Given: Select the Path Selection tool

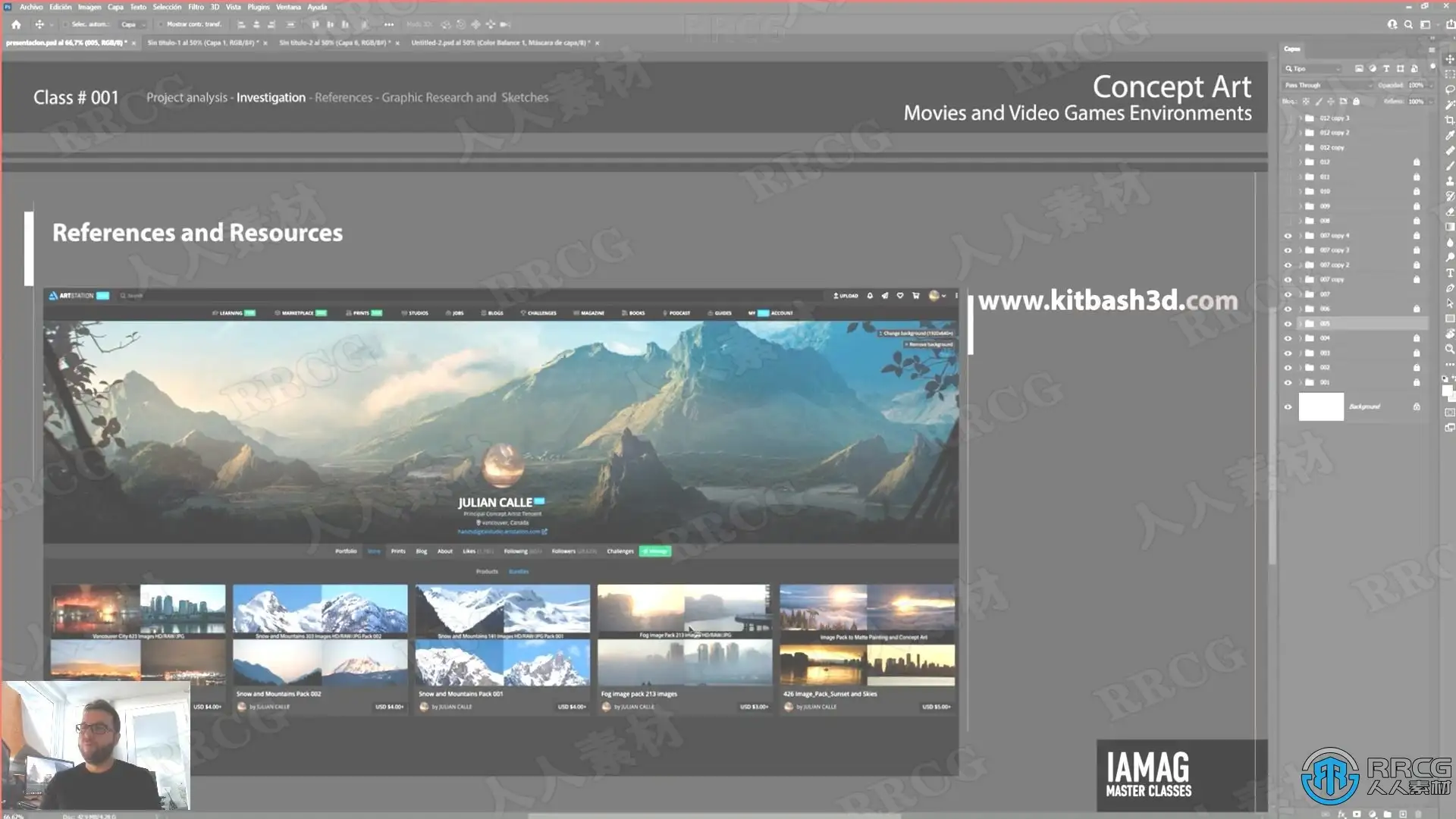Looking at the screenshot, I should (1450, 303).
